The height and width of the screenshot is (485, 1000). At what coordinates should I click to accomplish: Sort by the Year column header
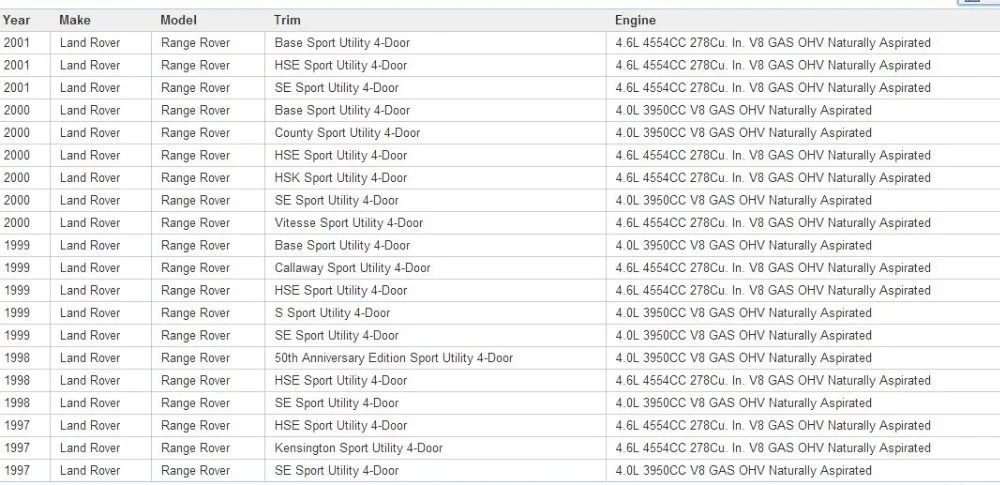click(16, 20)
